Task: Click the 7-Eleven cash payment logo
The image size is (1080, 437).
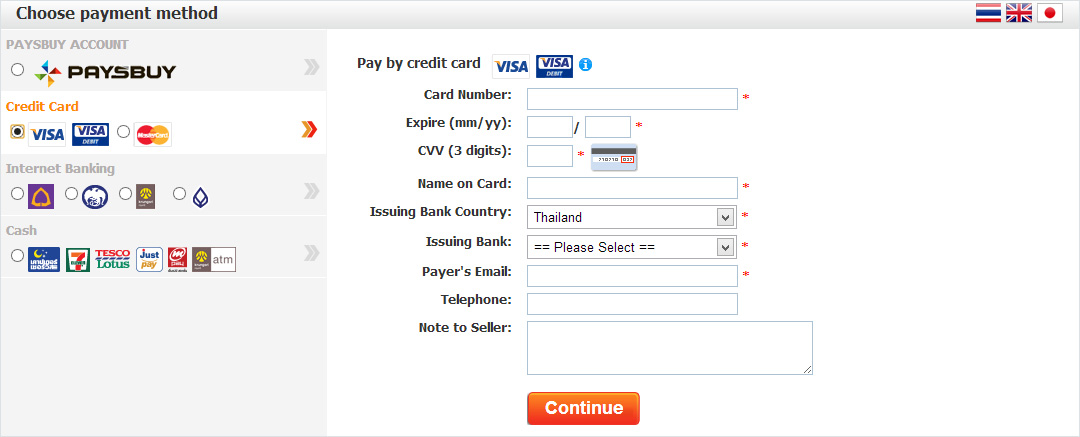Action: point(78,259)
